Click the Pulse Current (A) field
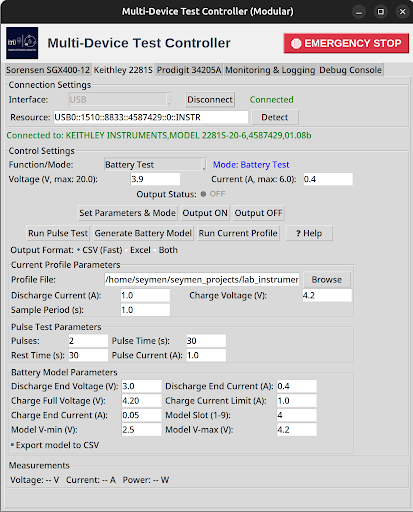The width and height of the screenshot is (413, 512). pos(206,355)
